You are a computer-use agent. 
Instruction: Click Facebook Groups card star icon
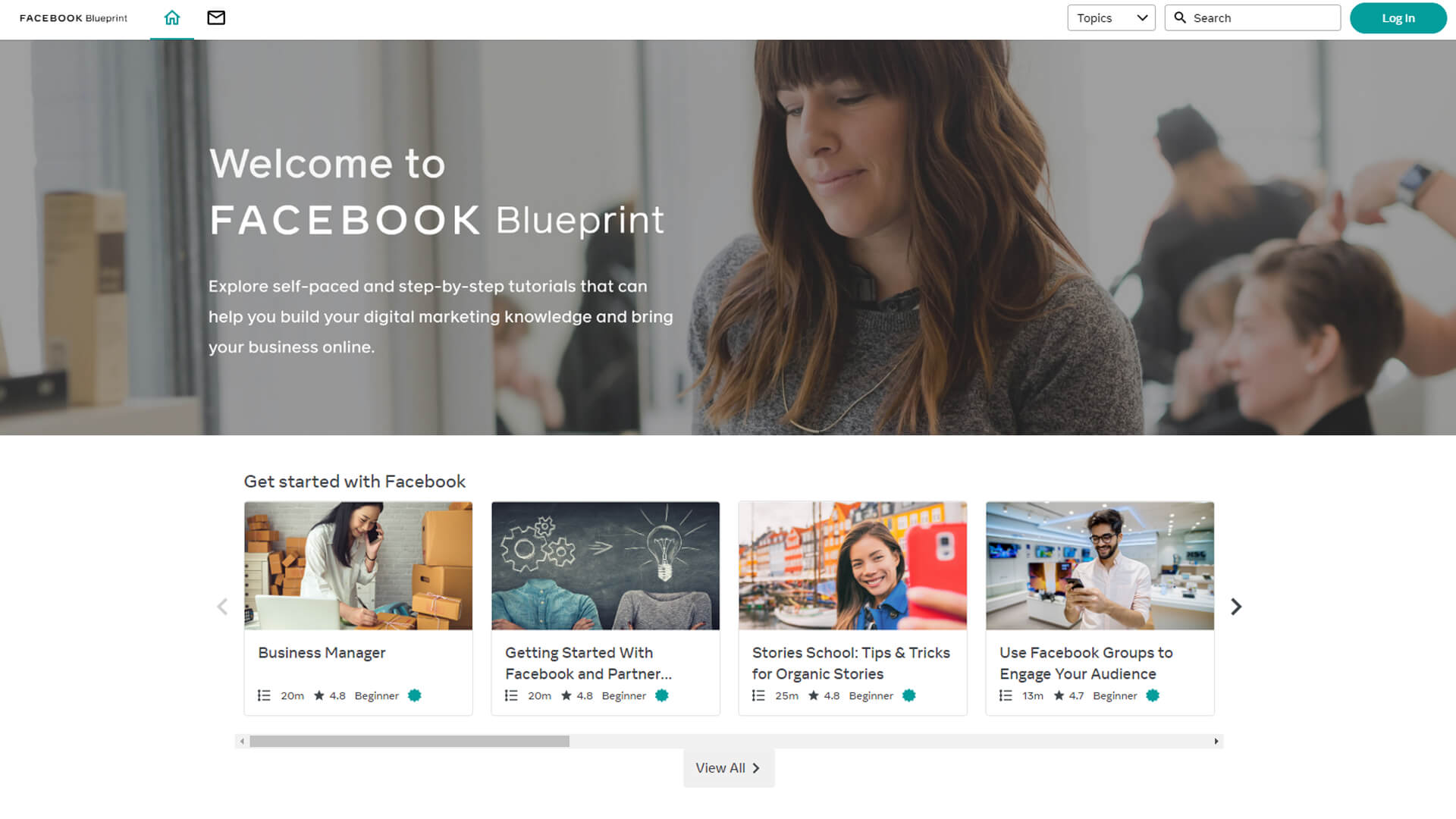click(1059, 695)
